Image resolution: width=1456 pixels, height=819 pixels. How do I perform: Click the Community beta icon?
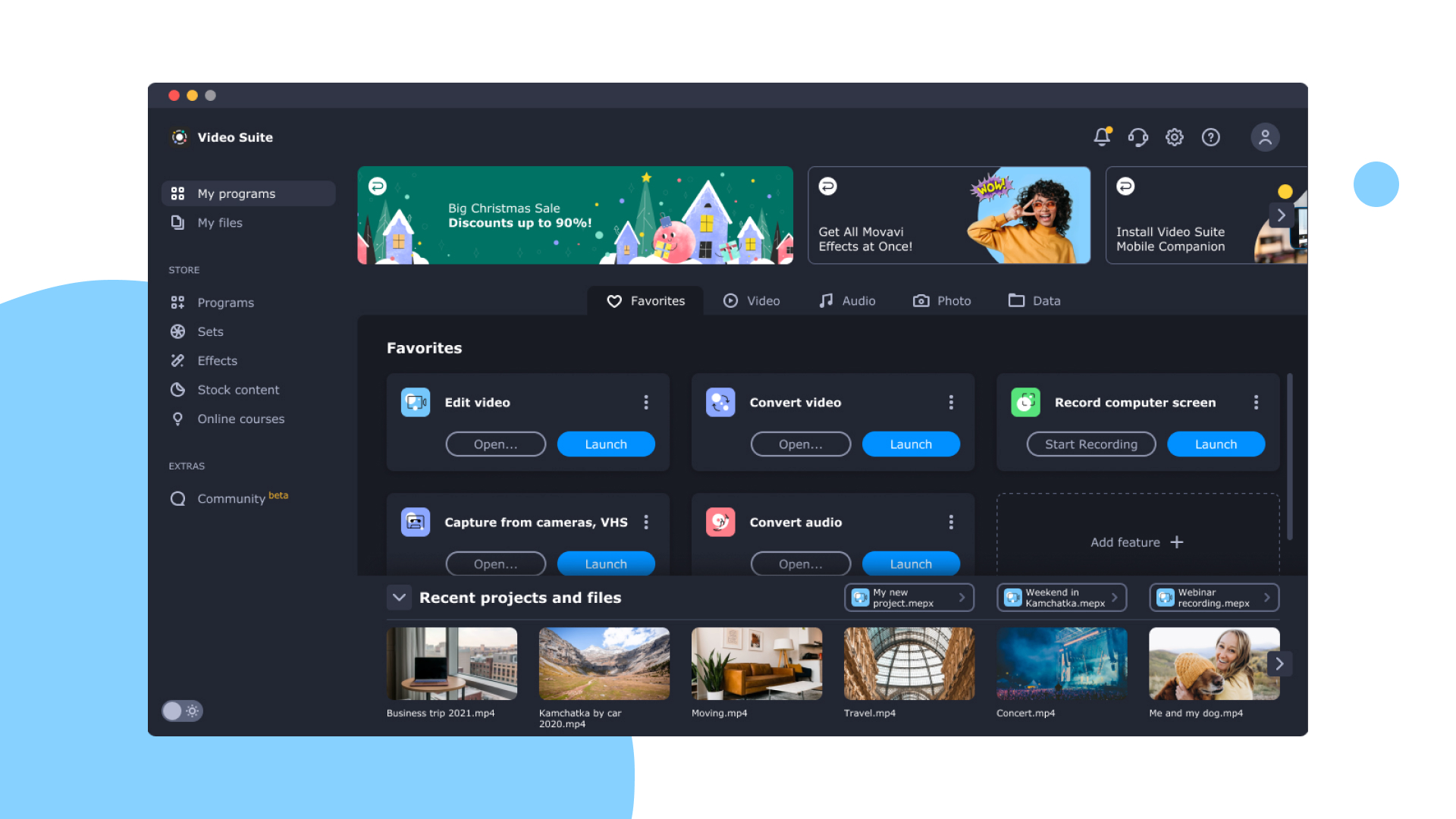pyautogui.click(x=178, y=498)
